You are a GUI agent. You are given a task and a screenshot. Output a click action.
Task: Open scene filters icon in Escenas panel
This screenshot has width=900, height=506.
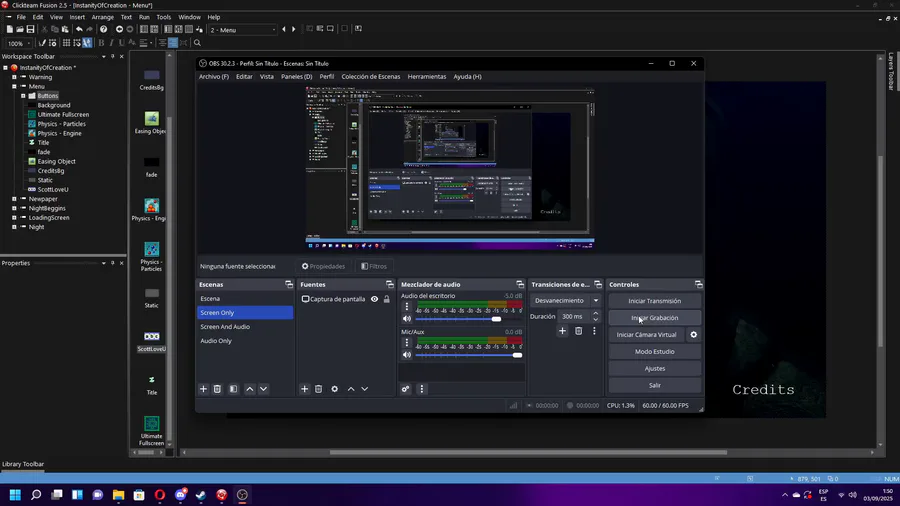pos(233,389)
